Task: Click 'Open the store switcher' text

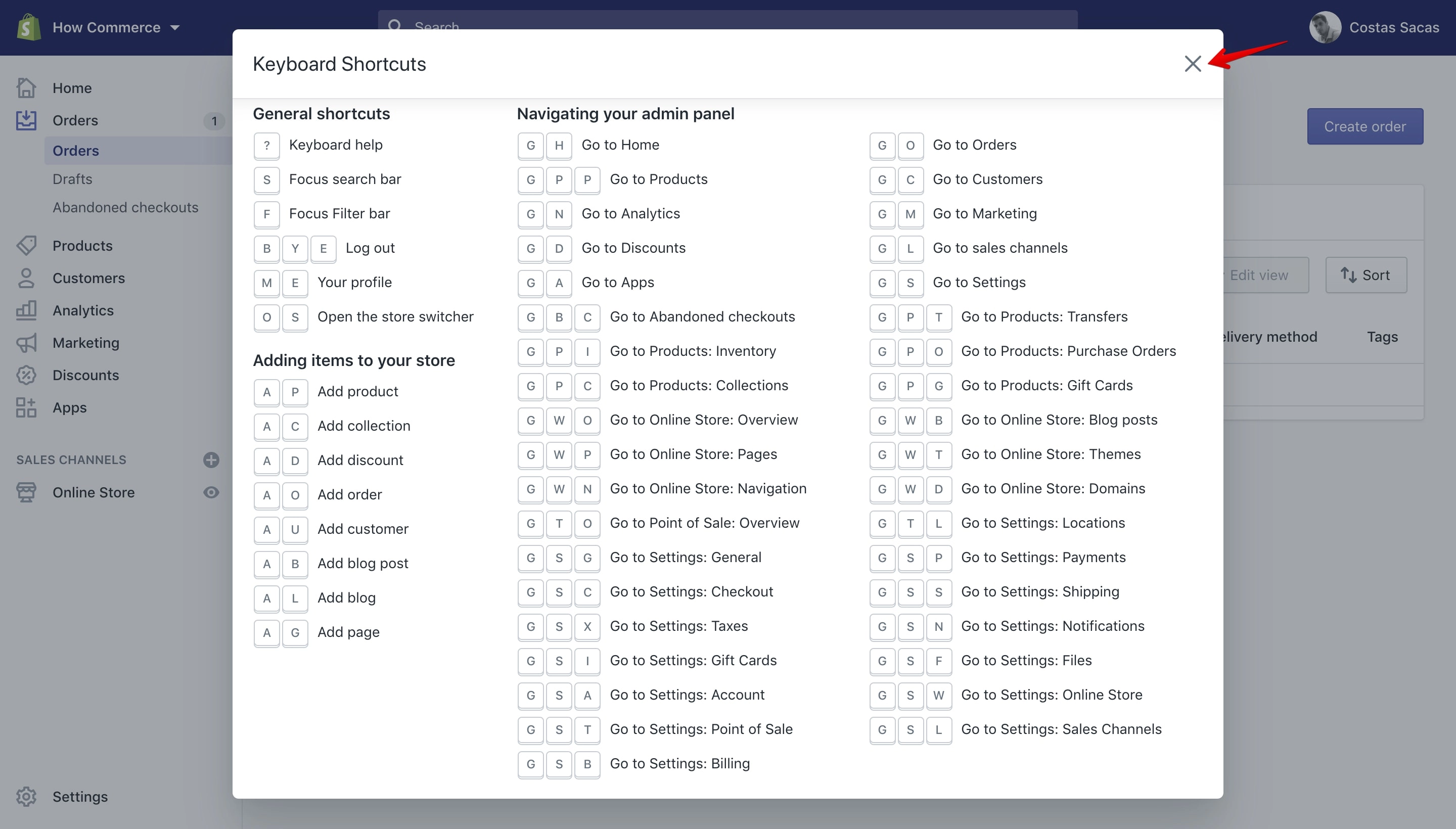Action: (396, 316)
